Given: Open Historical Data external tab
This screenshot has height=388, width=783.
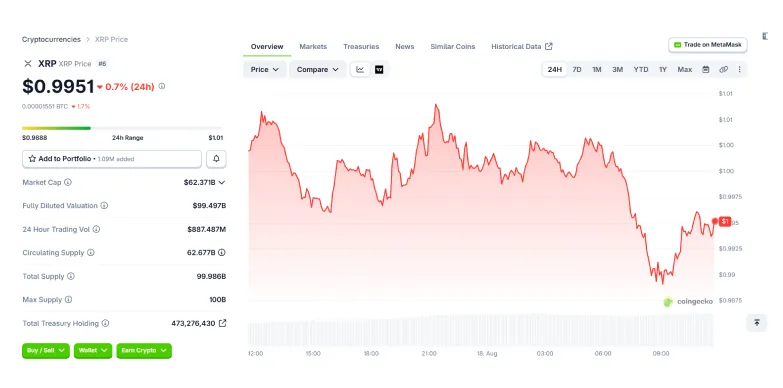Looking at the screenshot, I should (522, 46).
